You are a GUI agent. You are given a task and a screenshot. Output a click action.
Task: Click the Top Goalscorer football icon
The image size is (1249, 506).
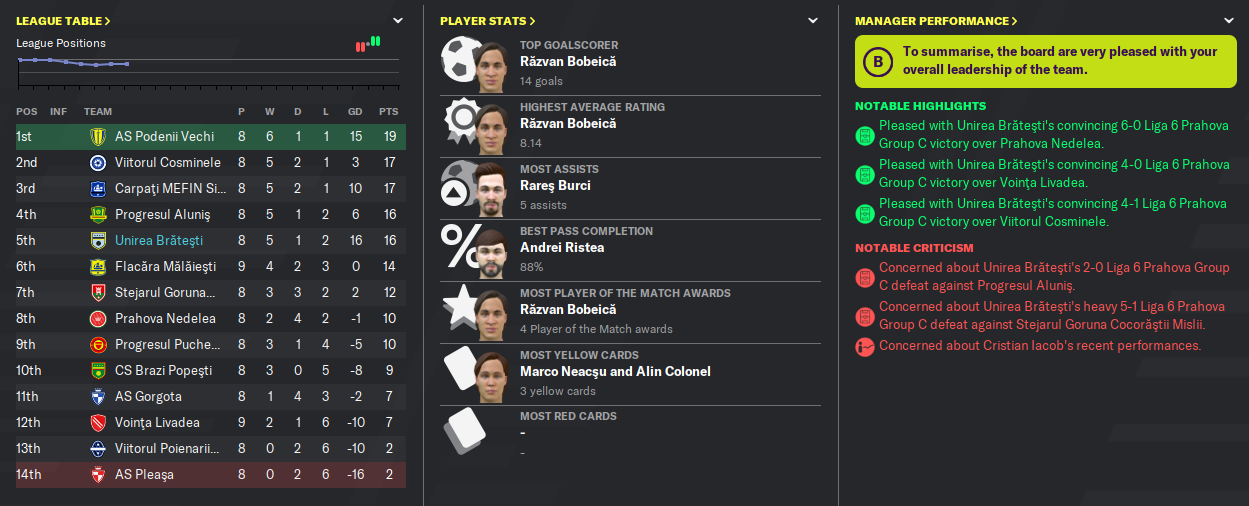point(458,61)
